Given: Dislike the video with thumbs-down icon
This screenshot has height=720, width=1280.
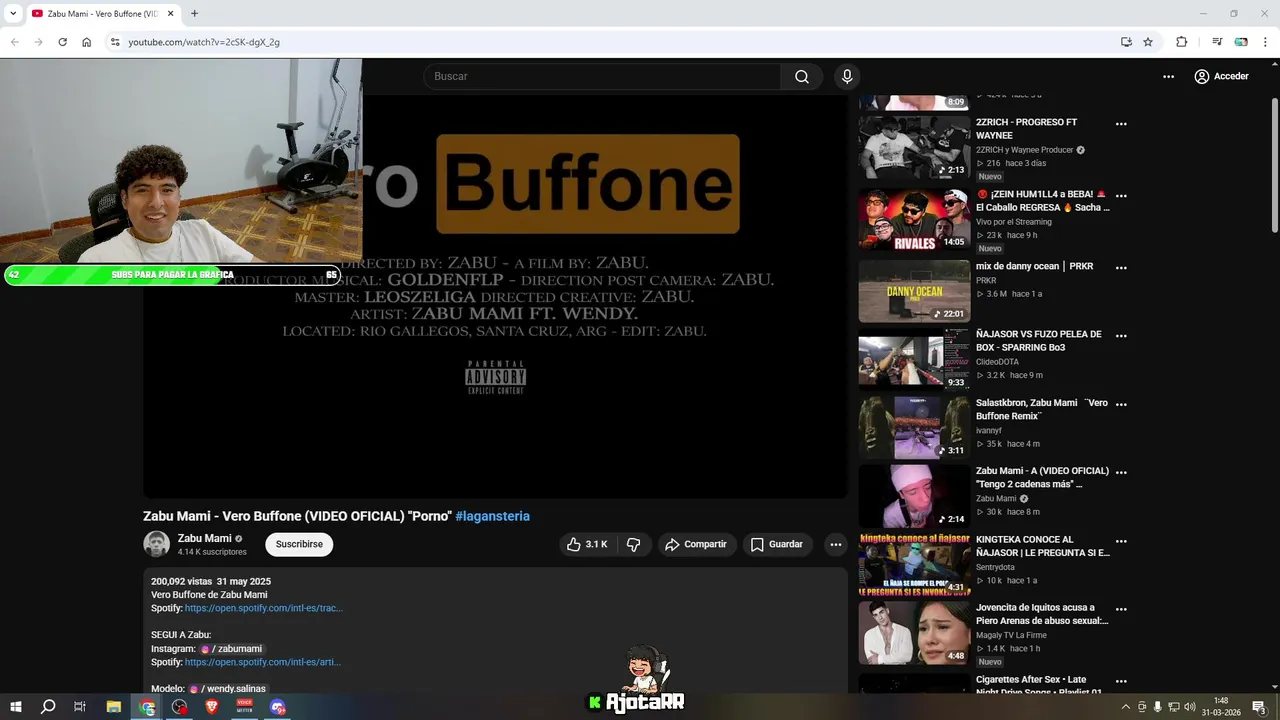Looking at the screenshot, I should click(633, 544).
